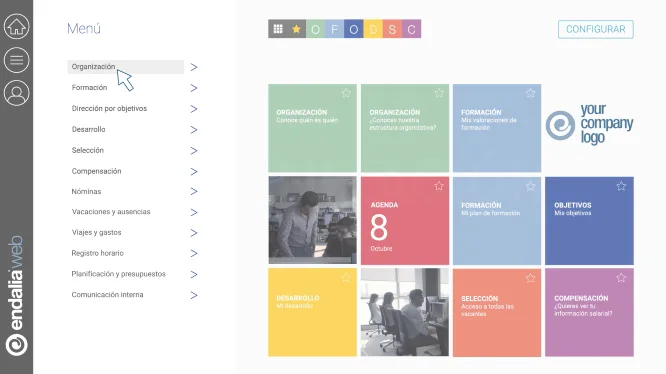Screen dimensions: 666x374
Task: Open the 'Conoce quién es quién' tile
Action: point(312,128)
